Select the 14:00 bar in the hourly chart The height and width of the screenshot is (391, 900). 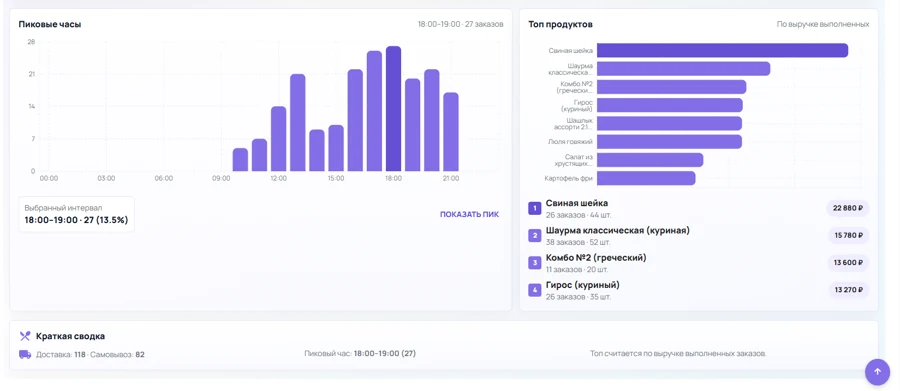pyautogui.click(x=317, y=150)
